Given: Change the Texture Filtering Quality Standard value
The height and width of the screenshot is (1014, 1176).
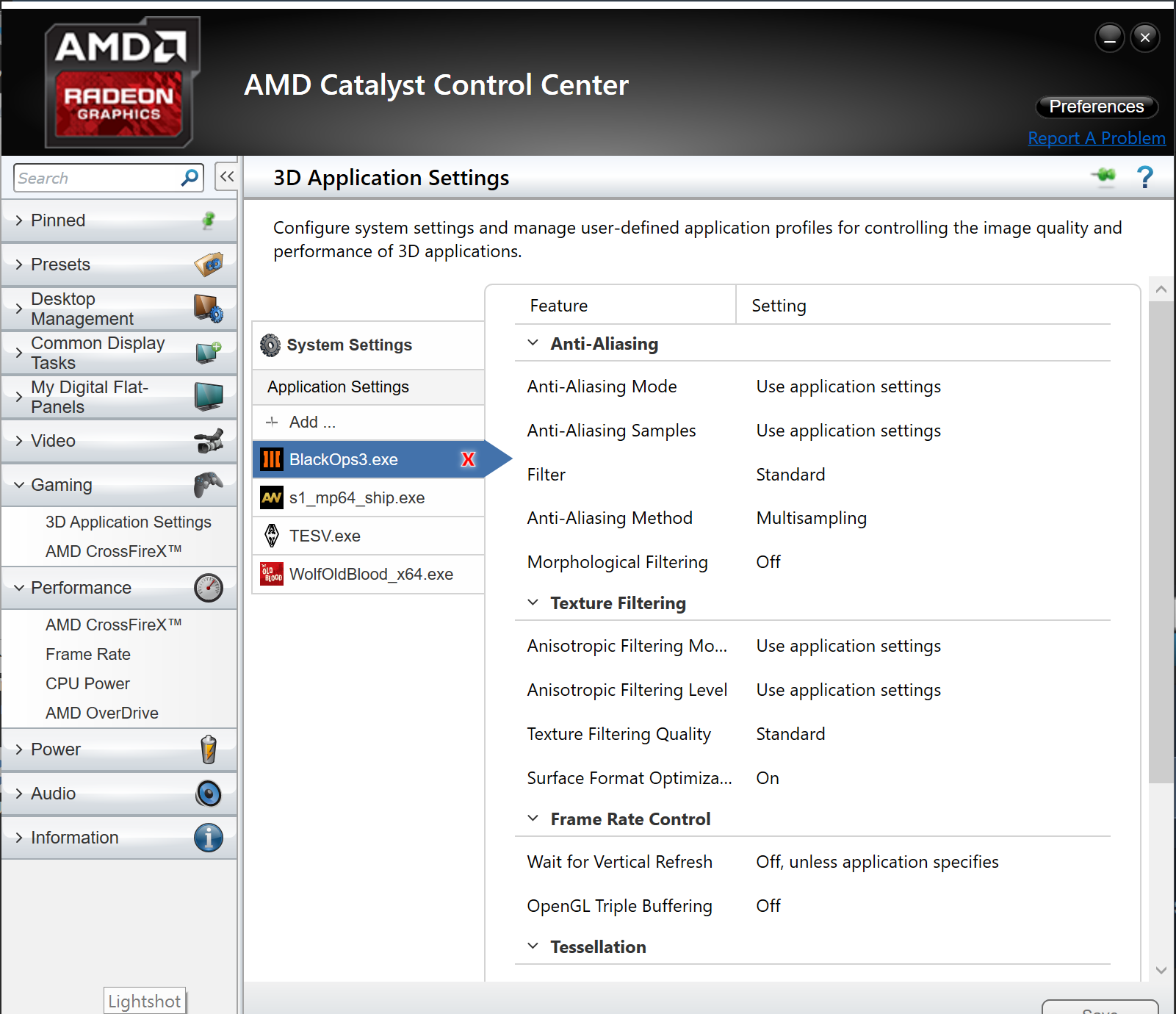Looking at the screenshot, I should 790,734.
